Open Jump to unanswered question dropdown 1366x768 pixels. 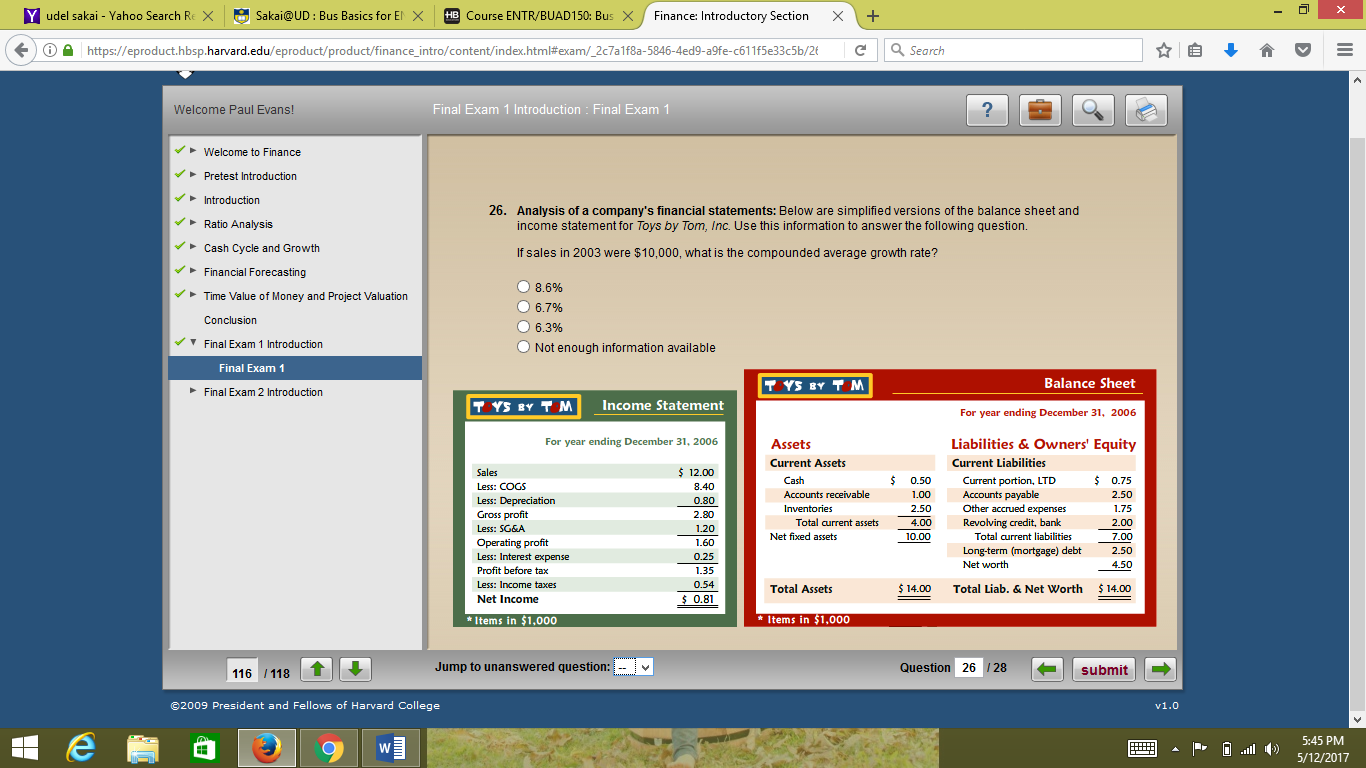pos(632,667)
